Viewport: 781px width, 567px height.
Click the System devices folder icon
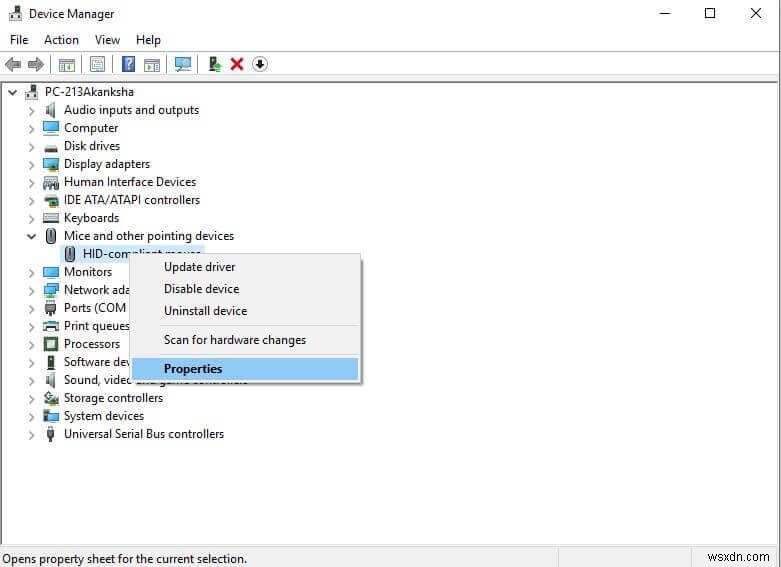point(51,416)
